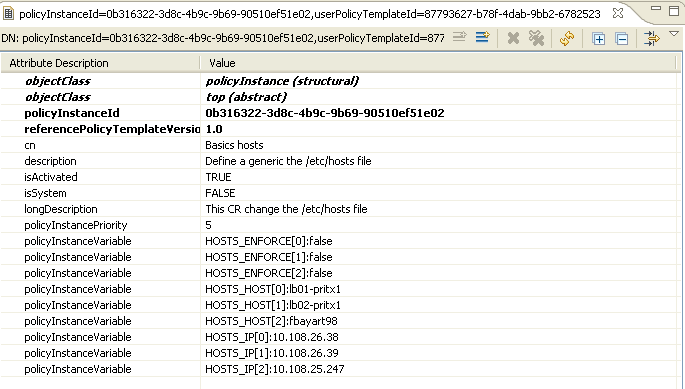Click the DN text field in toolbar

223,38
